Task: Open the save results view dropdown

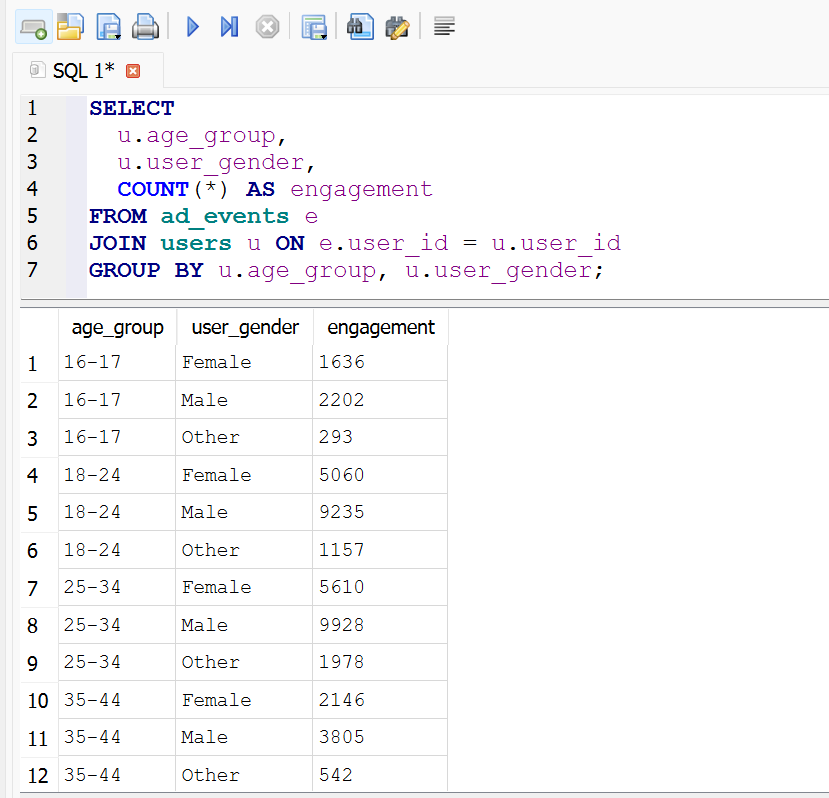Action: click(315, 27)
